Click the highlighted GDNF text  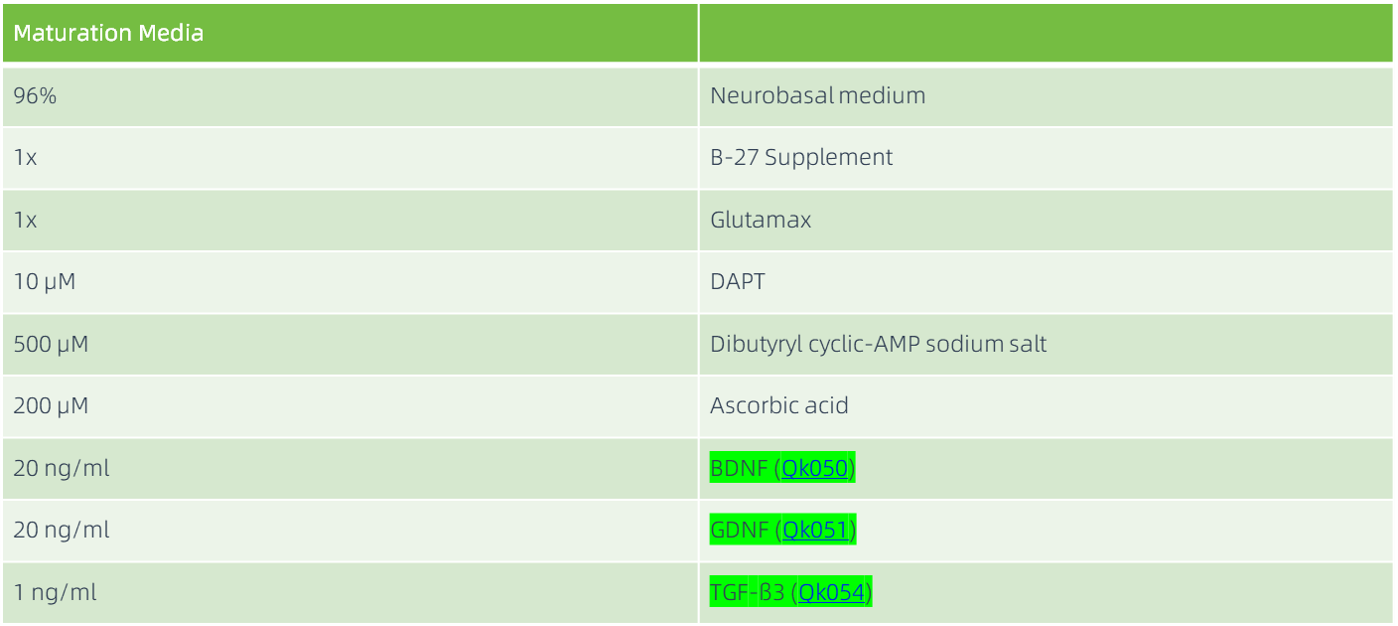(738, 531)
